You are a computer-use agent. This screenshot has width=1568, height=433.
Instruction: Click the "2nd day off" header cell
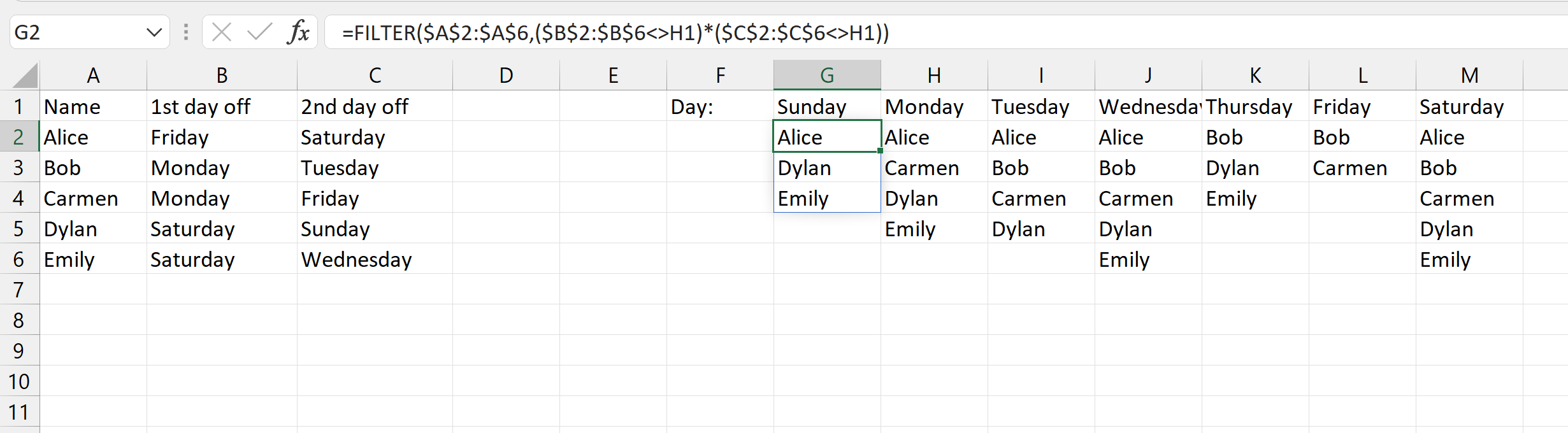click(x=374, y=106)
